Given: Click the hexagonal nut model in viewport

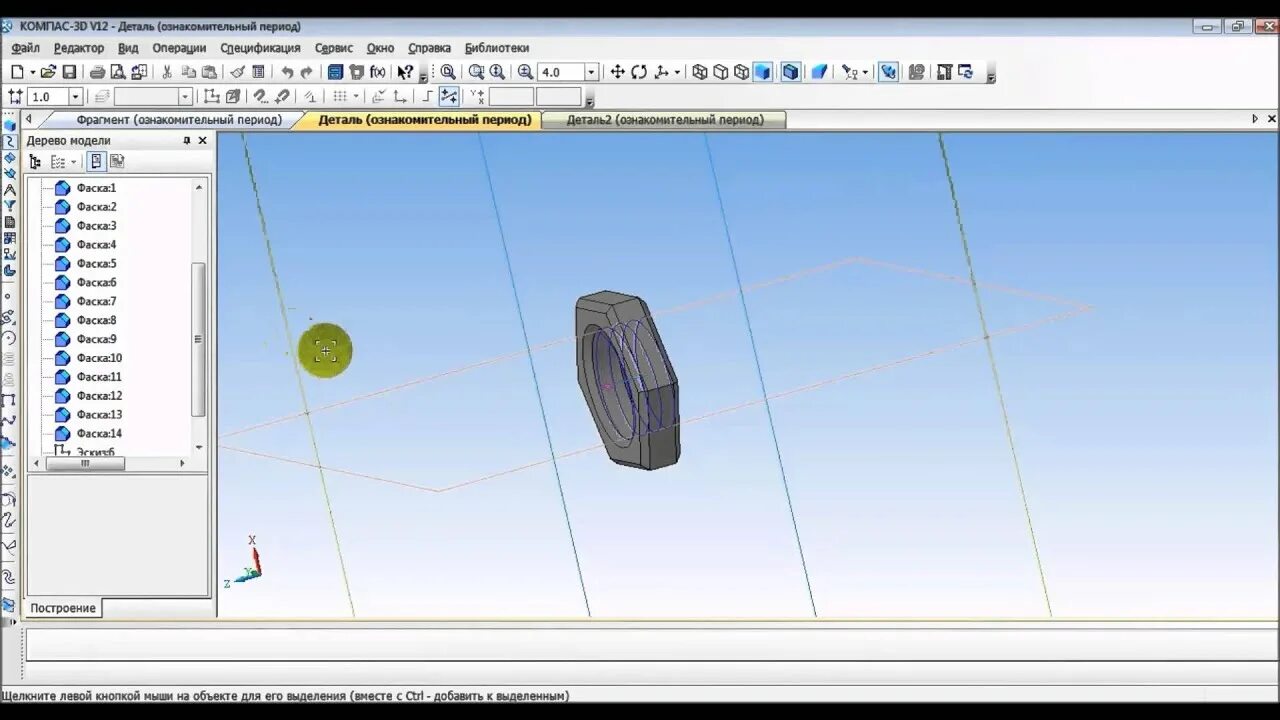Looking at the screenshot, I should tap(626, 380).
